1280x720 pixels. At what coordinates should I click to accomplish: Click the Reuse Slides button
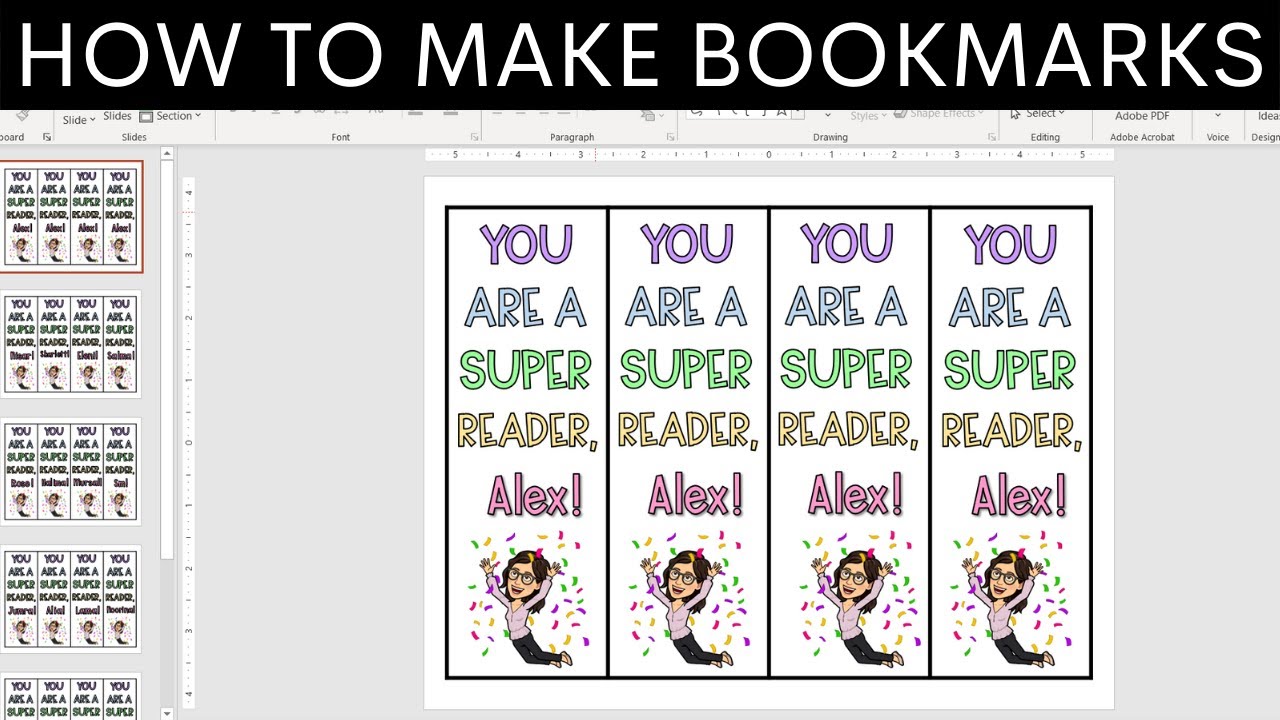117,116
